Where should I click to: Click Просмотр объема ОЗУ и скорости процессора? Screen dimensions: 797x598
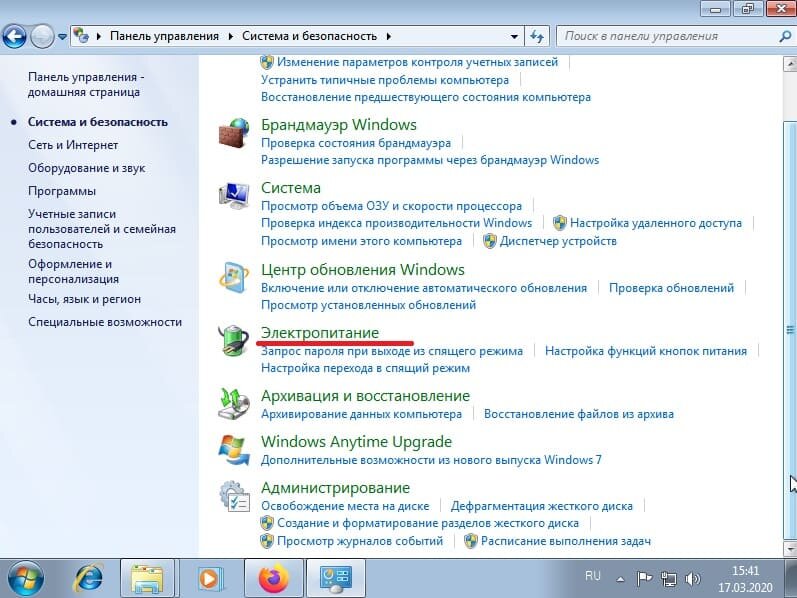391,206
